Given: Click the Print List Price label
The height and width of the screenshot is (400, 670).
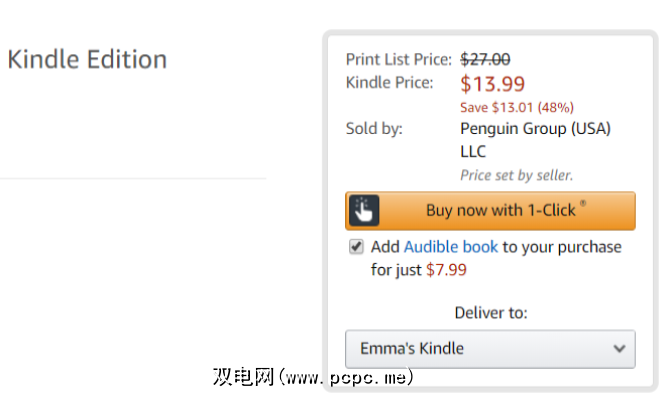Looking at the screenshot, I should (399, 59).
